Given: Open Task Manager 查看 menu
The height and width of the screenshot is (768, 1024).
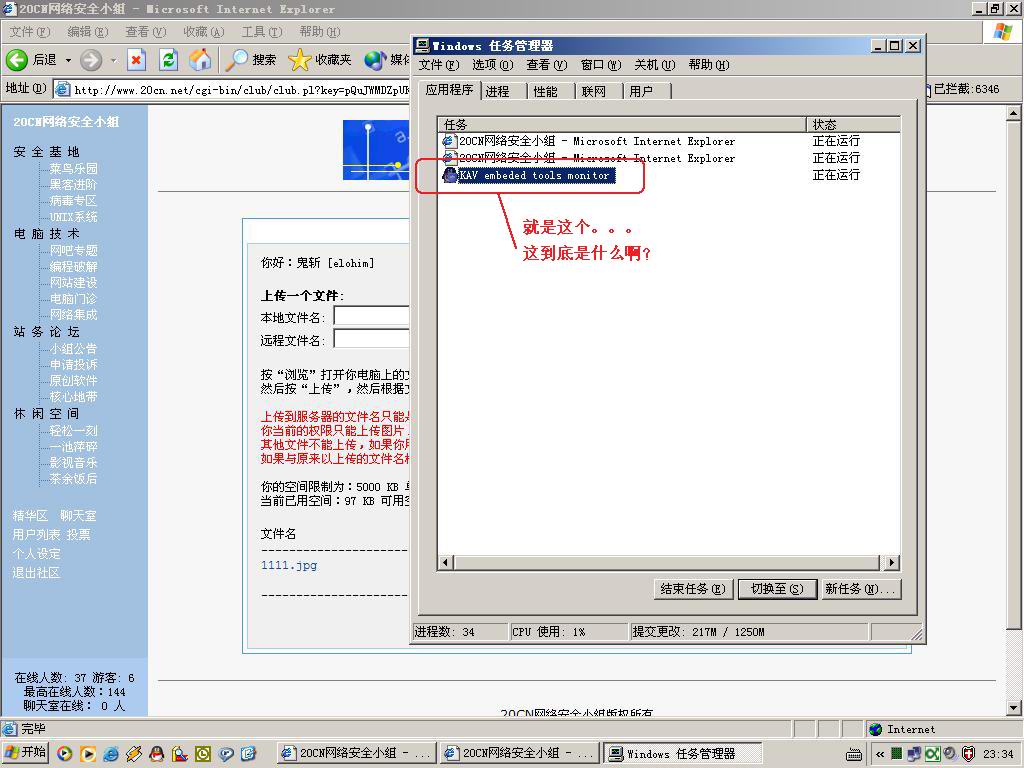Looking at the screenshot, I should [x=547, y=65].
